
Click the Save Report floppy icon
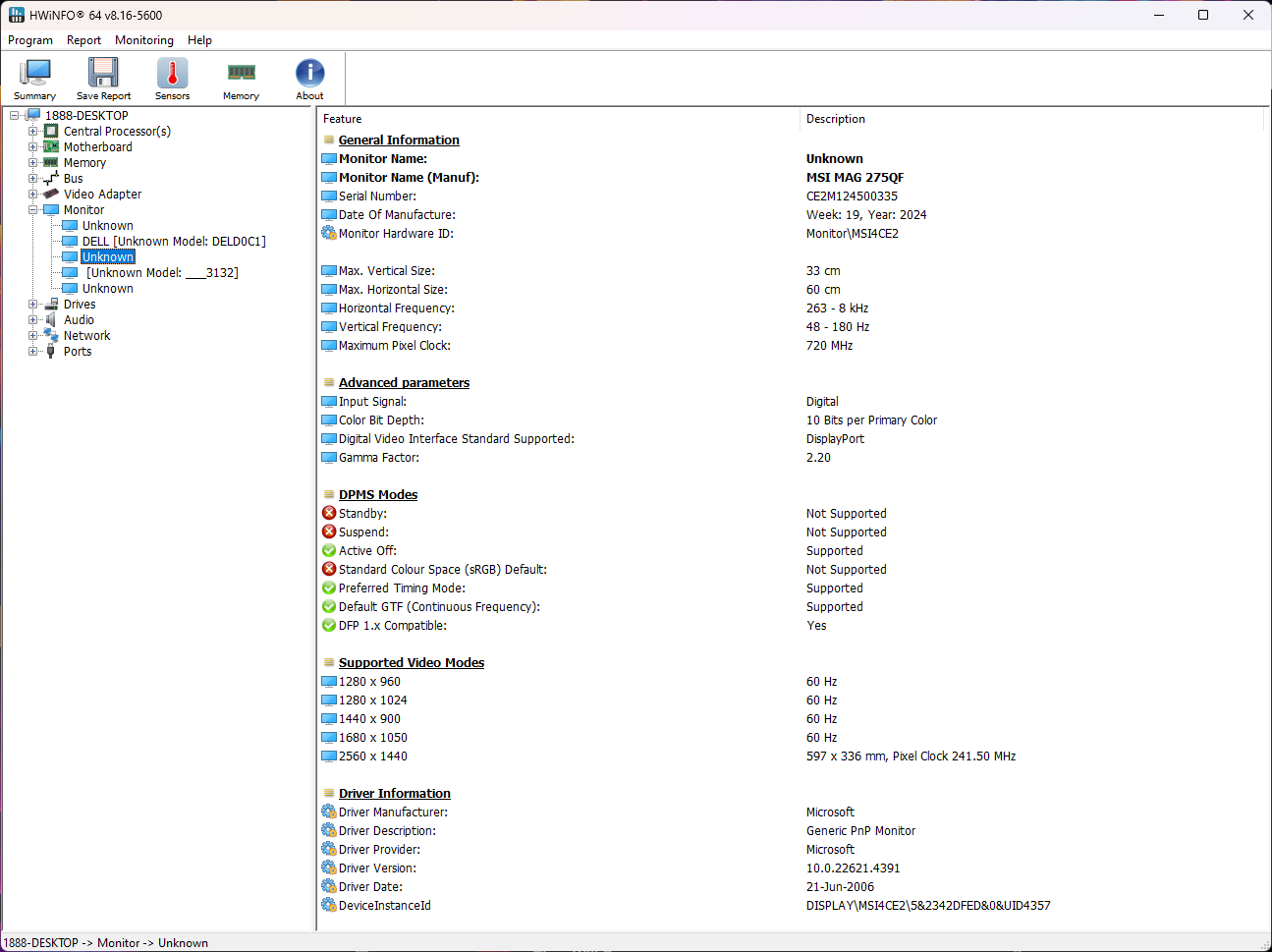[103, 73]
